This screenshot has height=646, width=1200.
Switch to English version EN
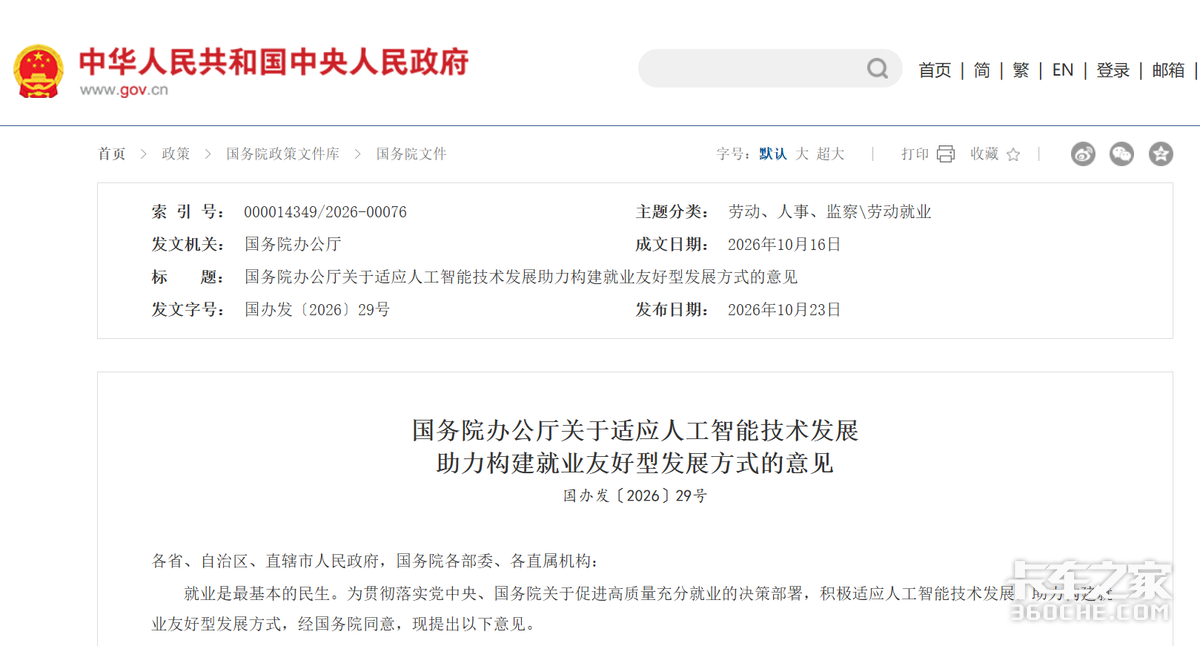coord(1062,70)
